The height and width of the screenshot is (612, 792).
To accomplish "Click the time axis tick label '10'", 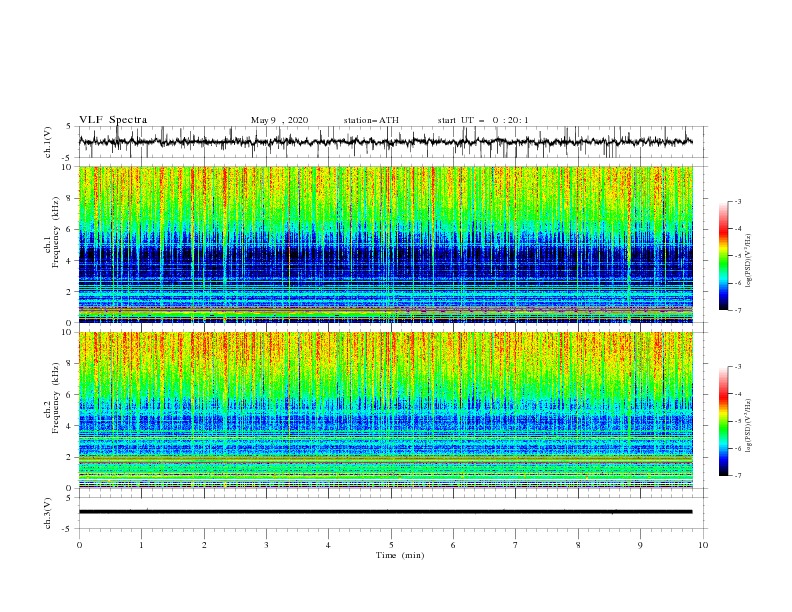I will (703, 545).
